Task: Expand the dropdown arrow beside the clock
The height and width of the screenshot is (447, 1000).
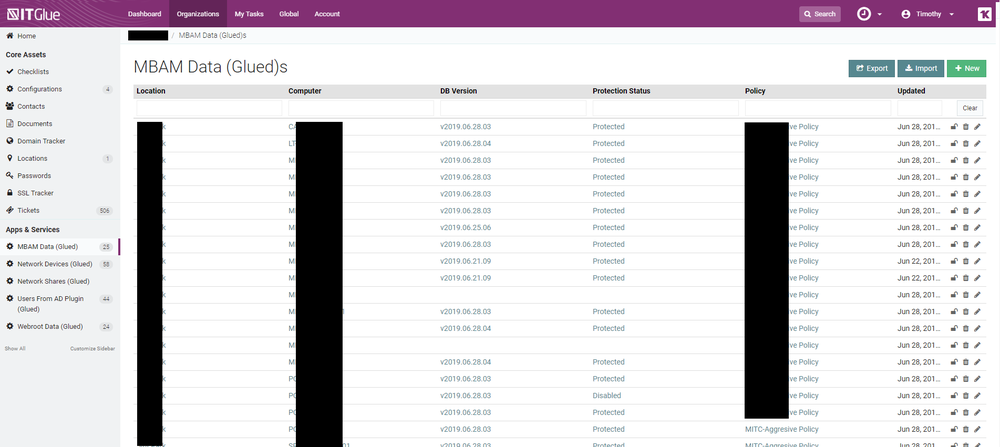Action: point(880,14)
